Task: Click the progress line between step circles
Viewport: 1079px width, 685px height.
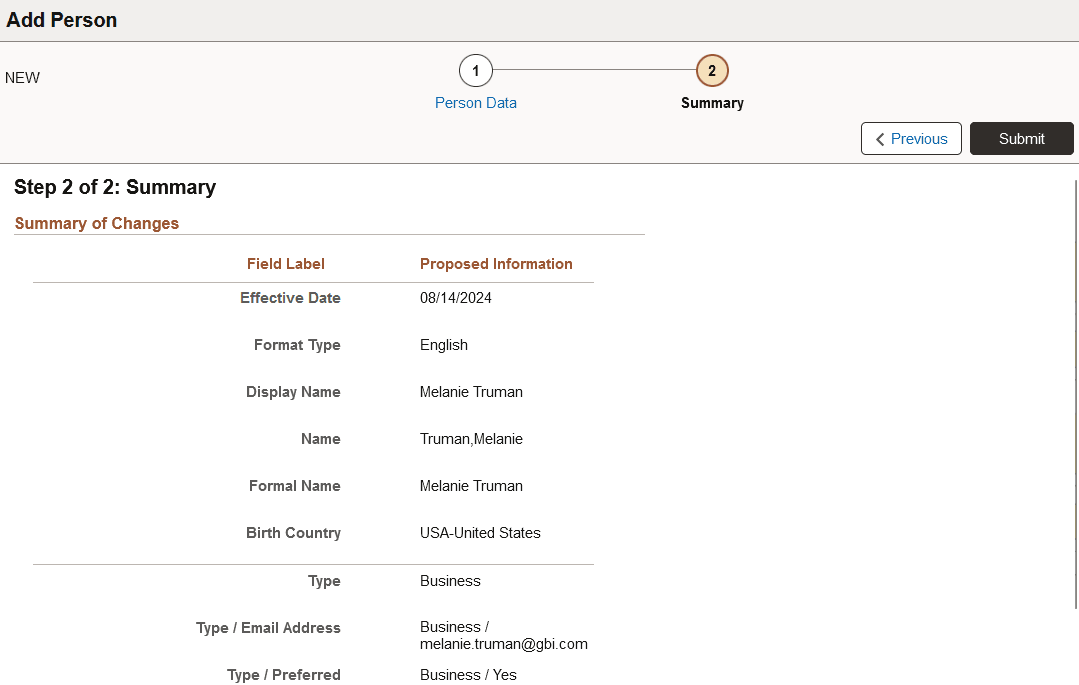Action: pyautogui.click(x=593, y=70)
